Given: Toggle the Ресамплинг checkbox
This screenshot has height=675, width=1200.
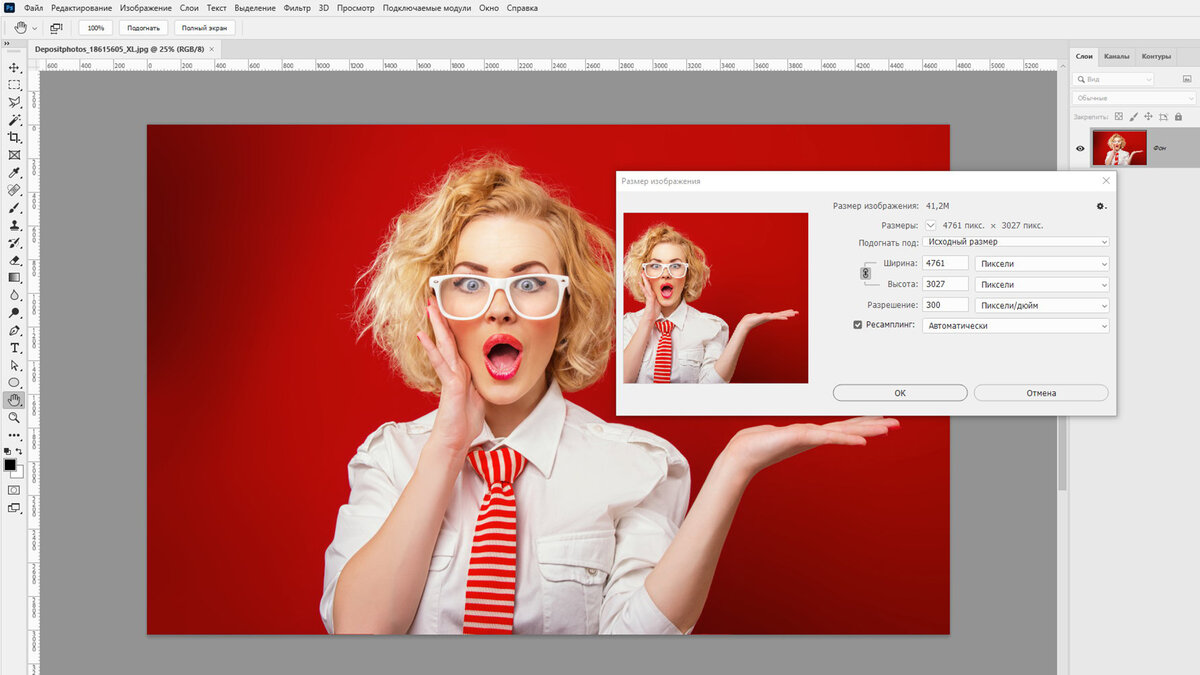Looking at the screenshot, I should coord(857,325).
